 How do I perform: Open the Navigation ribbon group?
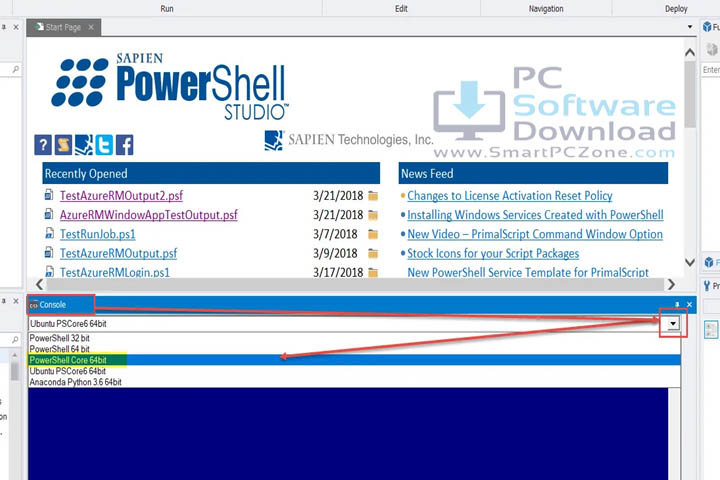pos(546,8)
